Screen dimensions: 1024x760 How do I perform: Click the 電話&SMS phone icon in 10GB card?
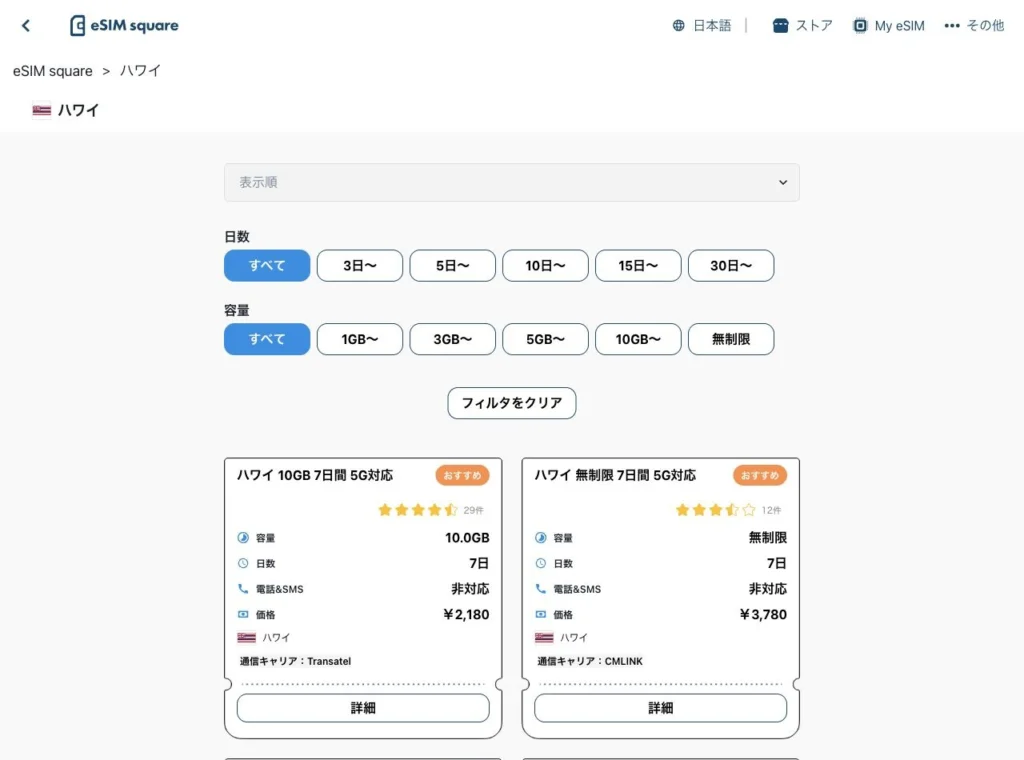tap(243, 588)
